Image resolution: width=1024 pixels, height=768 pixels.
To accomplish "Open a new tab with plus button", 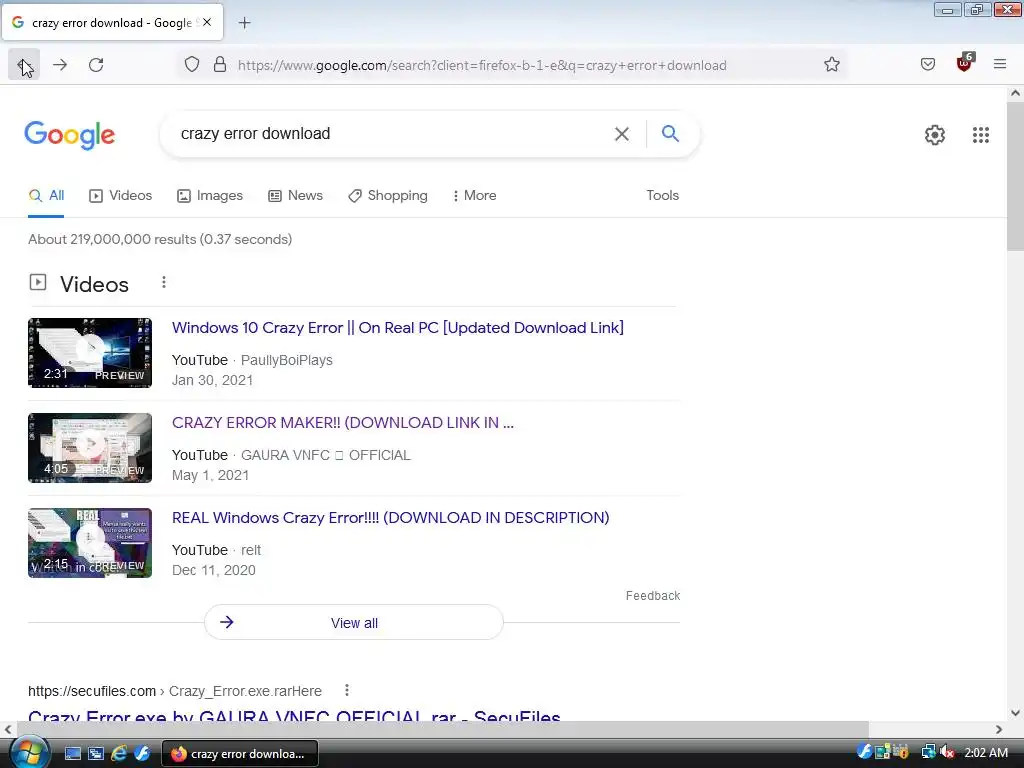I will point(244,23).
